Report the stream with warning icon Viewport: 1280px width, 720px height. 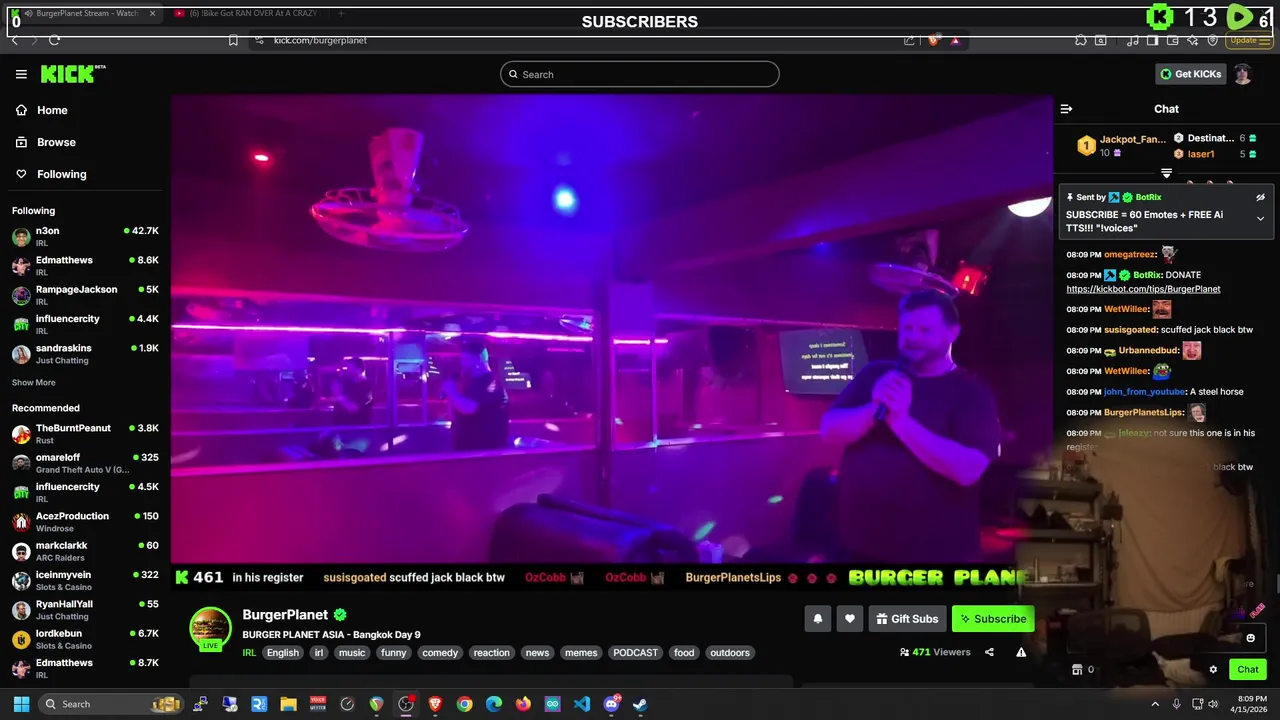pos(1021,652)
